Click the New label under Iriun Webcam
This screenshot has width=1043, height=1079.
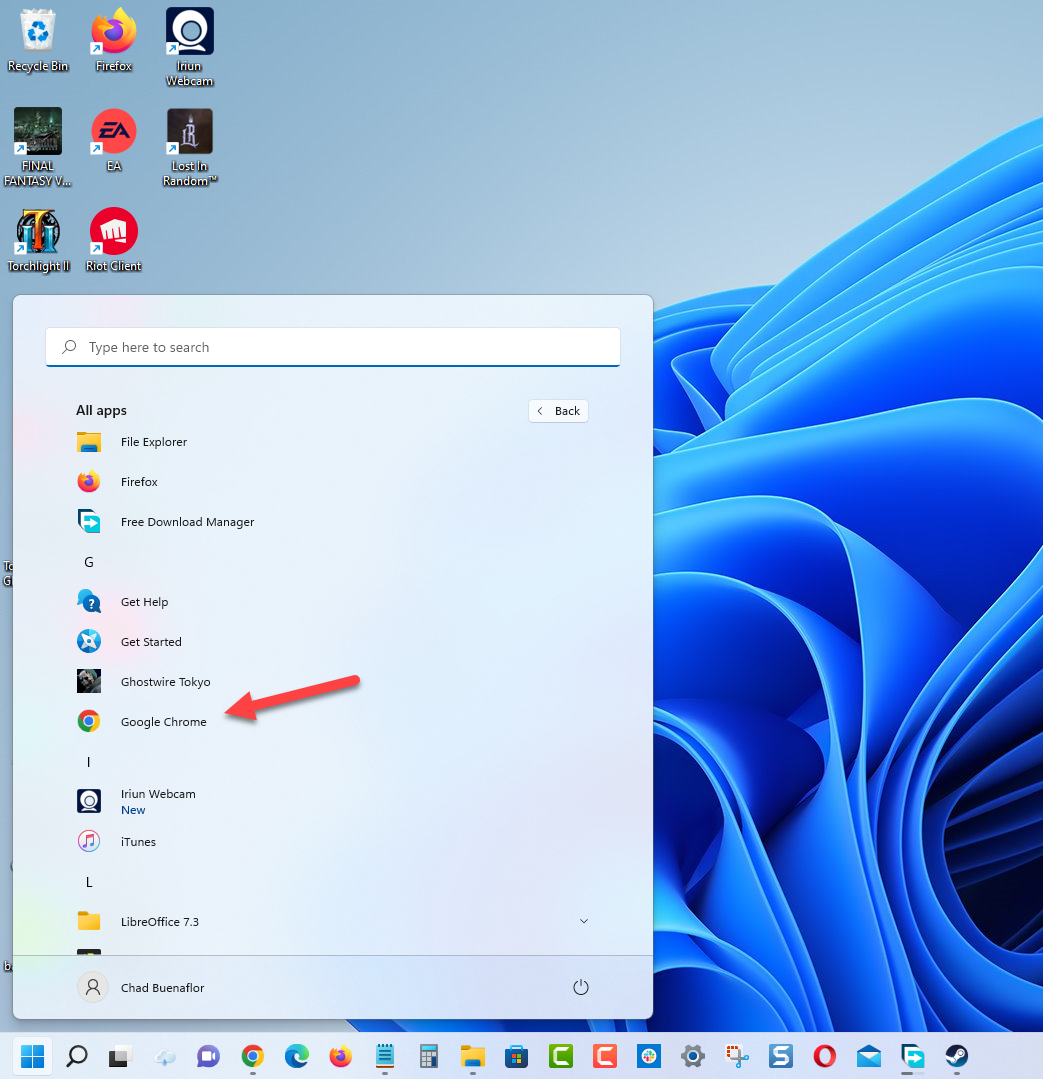click(133, 810)
